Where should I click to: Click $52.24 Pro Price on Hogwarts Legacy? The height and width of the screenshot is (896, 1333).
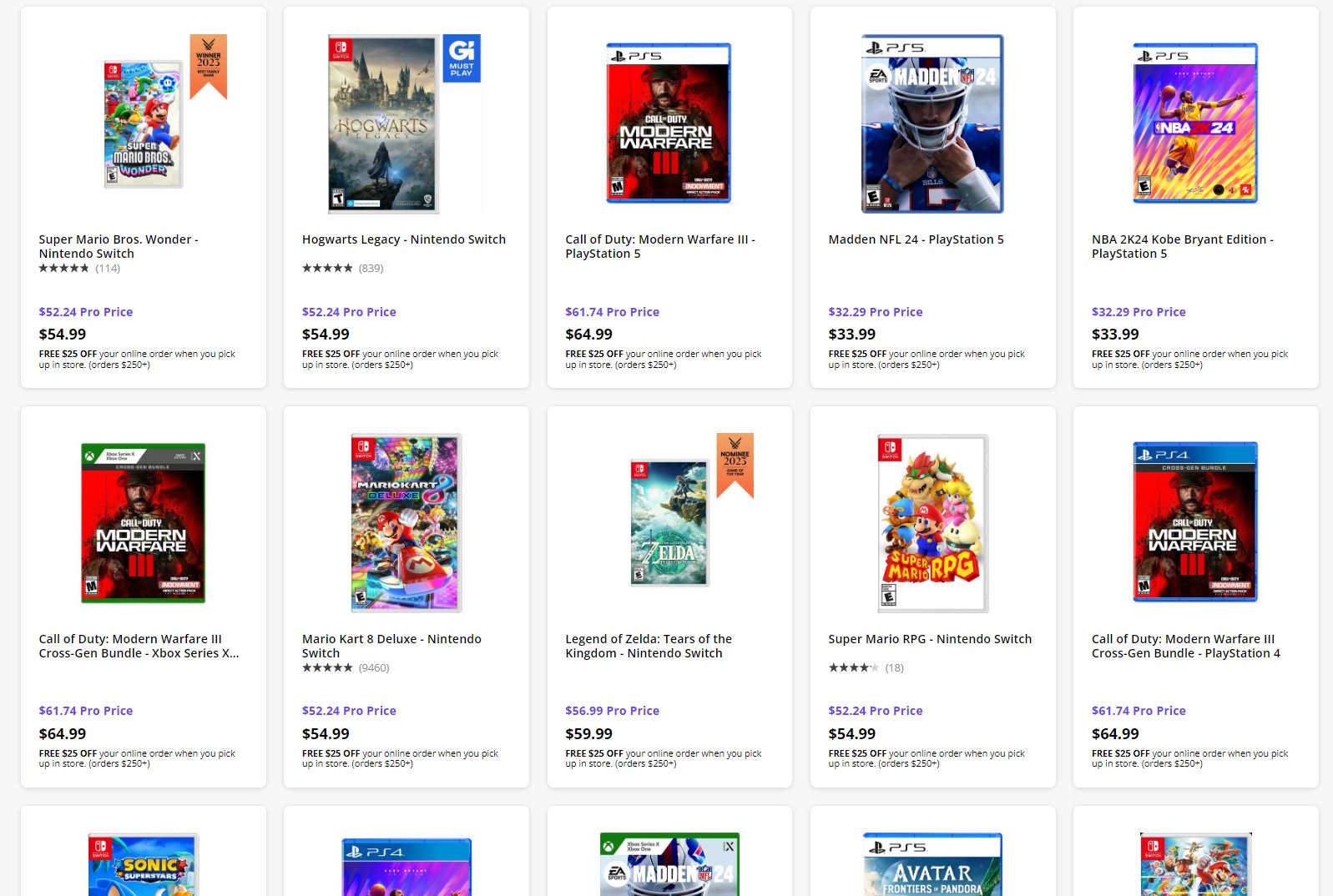349,312
